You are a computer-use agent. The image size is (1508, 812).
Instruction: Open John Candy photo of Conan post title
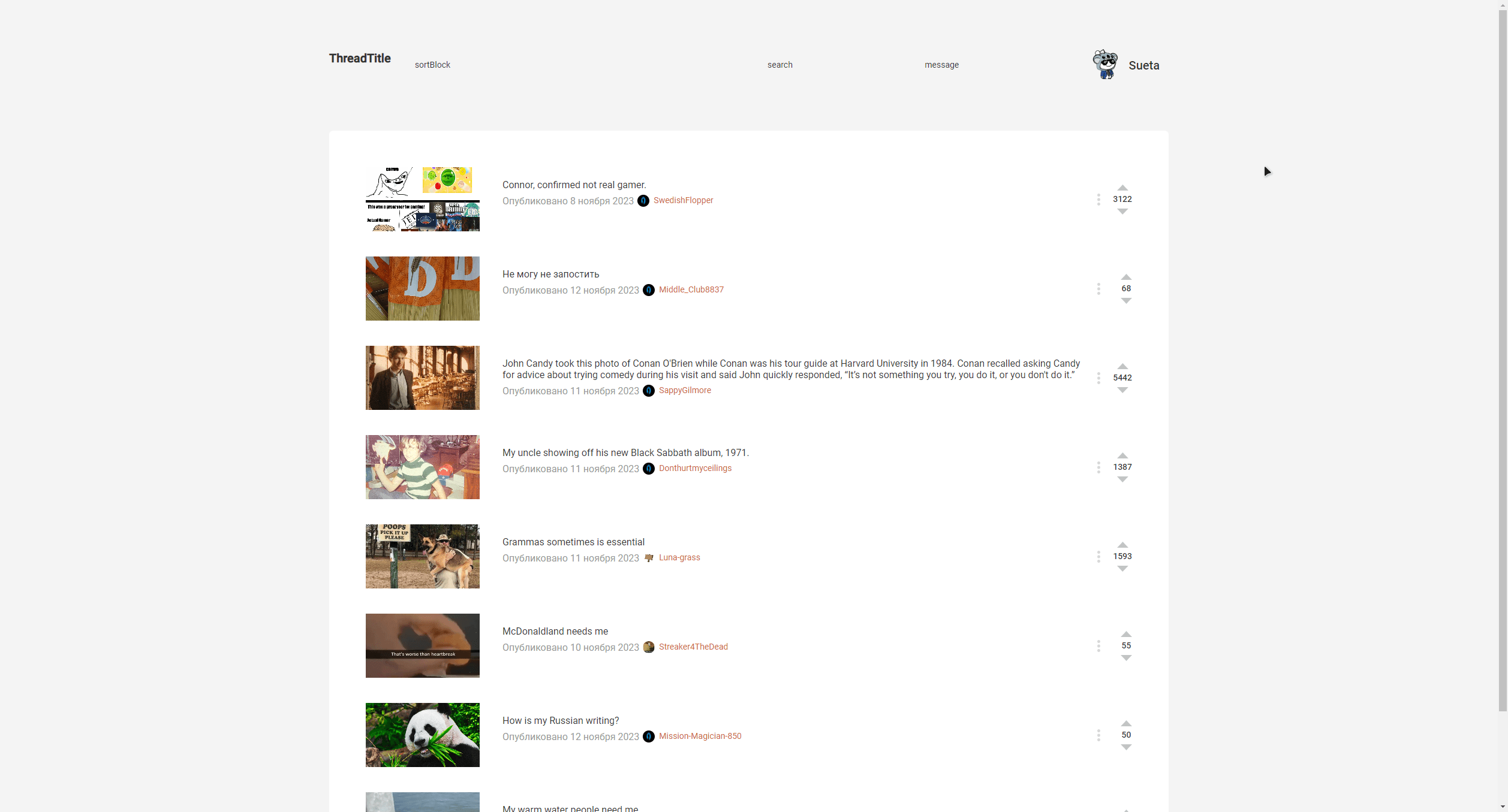[x=791, y=369]
